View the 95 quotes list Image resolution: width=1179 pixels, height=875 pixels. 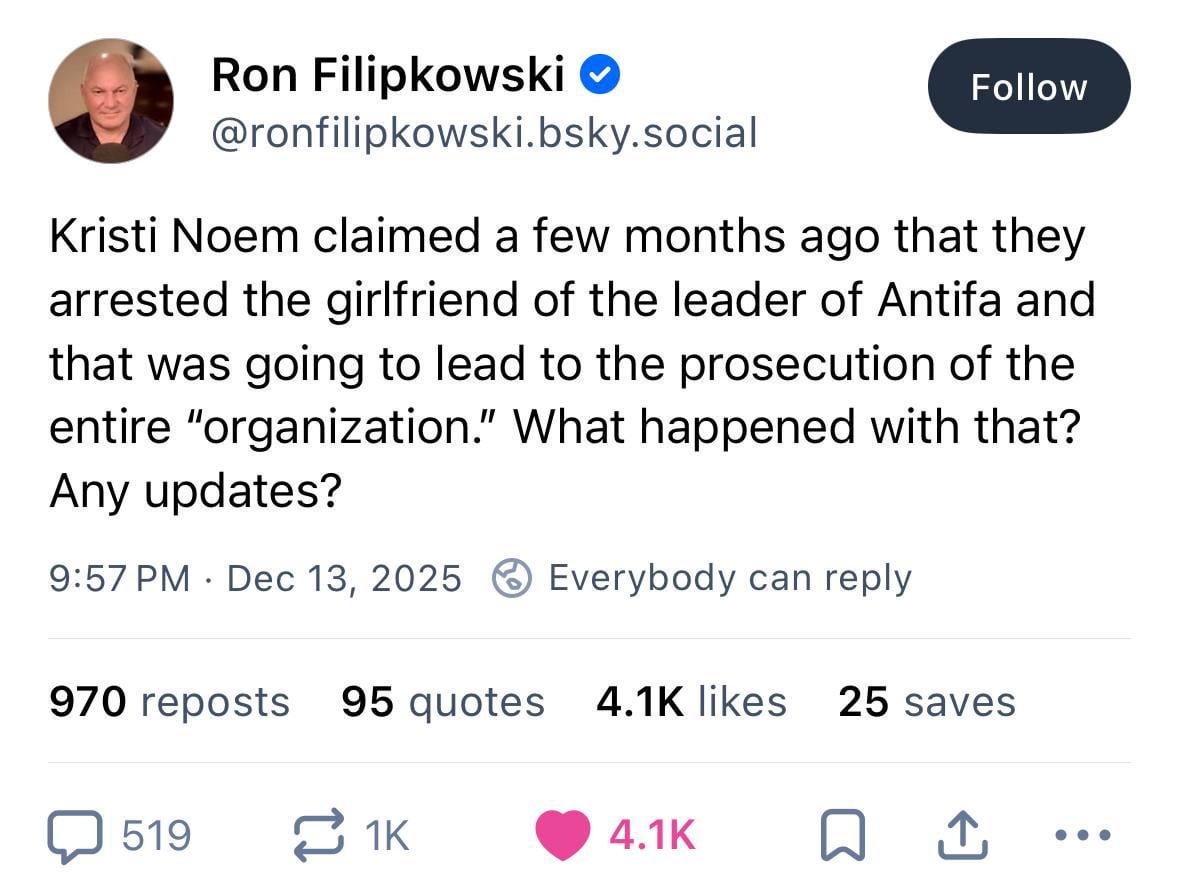coord(442,701)
